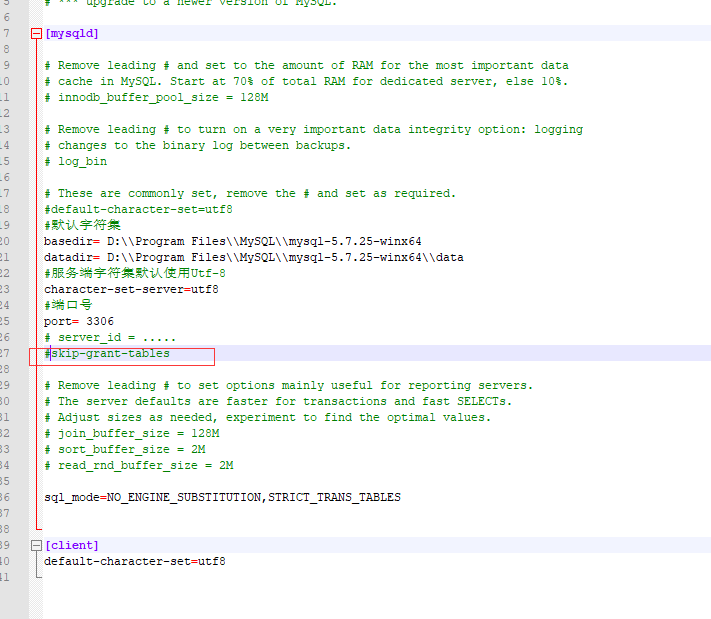
Task: Click the 'character-set-server=utf8' line
Action: 131,289
